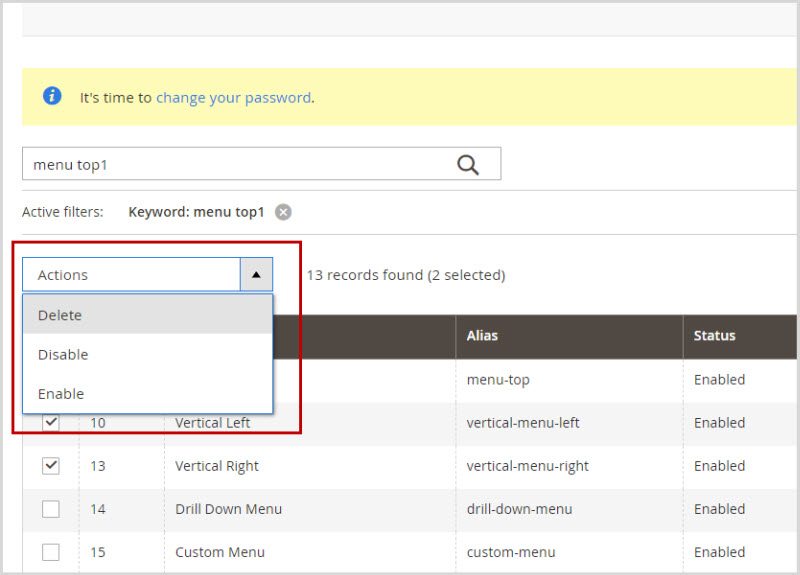Remove the 'menu top1' keyword filter
This screenshot has width=800, height=575.
[283, 212]
